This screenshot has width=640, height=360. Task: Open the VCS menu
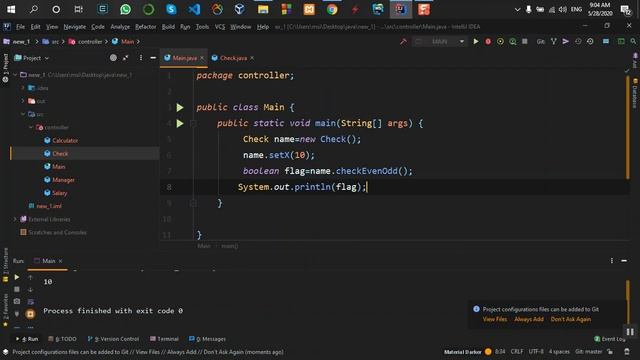point(220,27)
